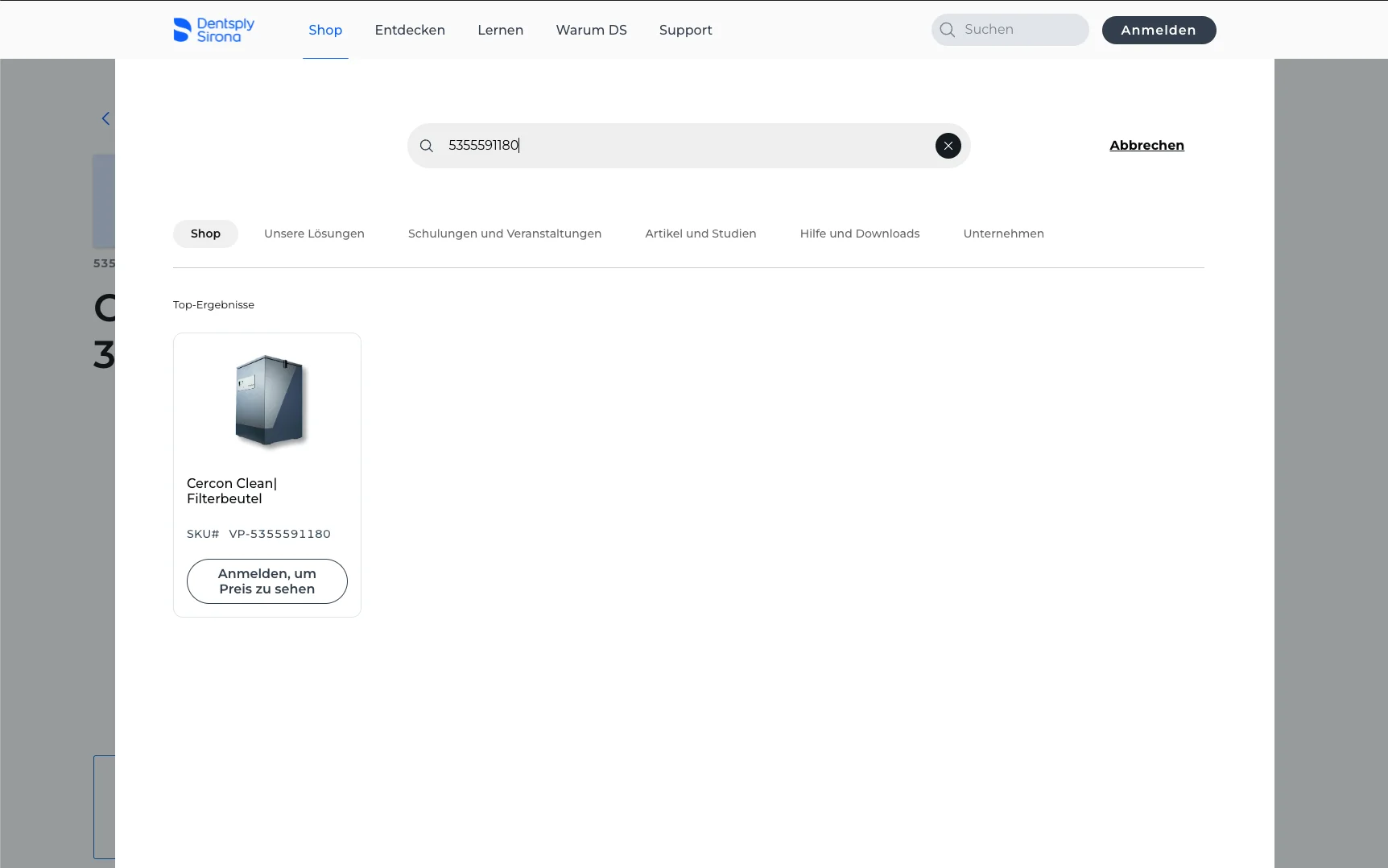
Task: Open the Dentsply Sirona logo homepage
Action: (213, 30)
